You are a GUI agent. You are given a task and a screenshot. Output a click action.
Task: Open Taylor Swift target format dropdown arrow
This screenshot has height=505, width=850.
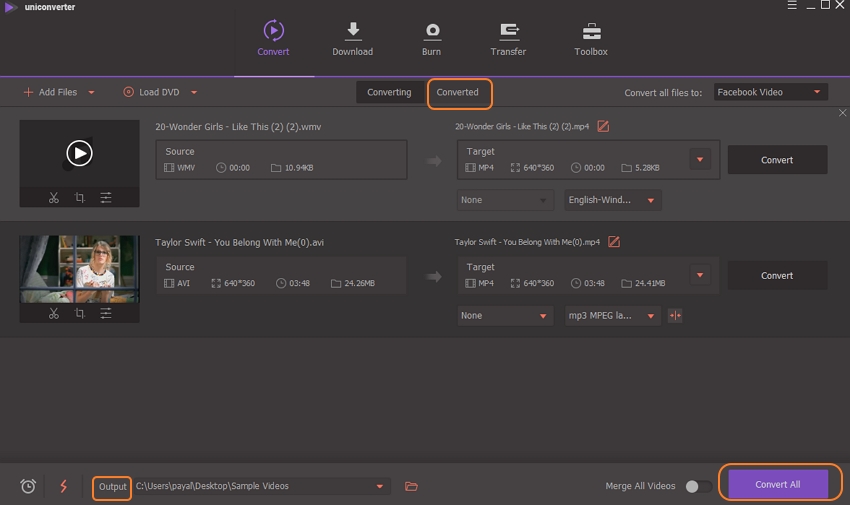(700, 275)
